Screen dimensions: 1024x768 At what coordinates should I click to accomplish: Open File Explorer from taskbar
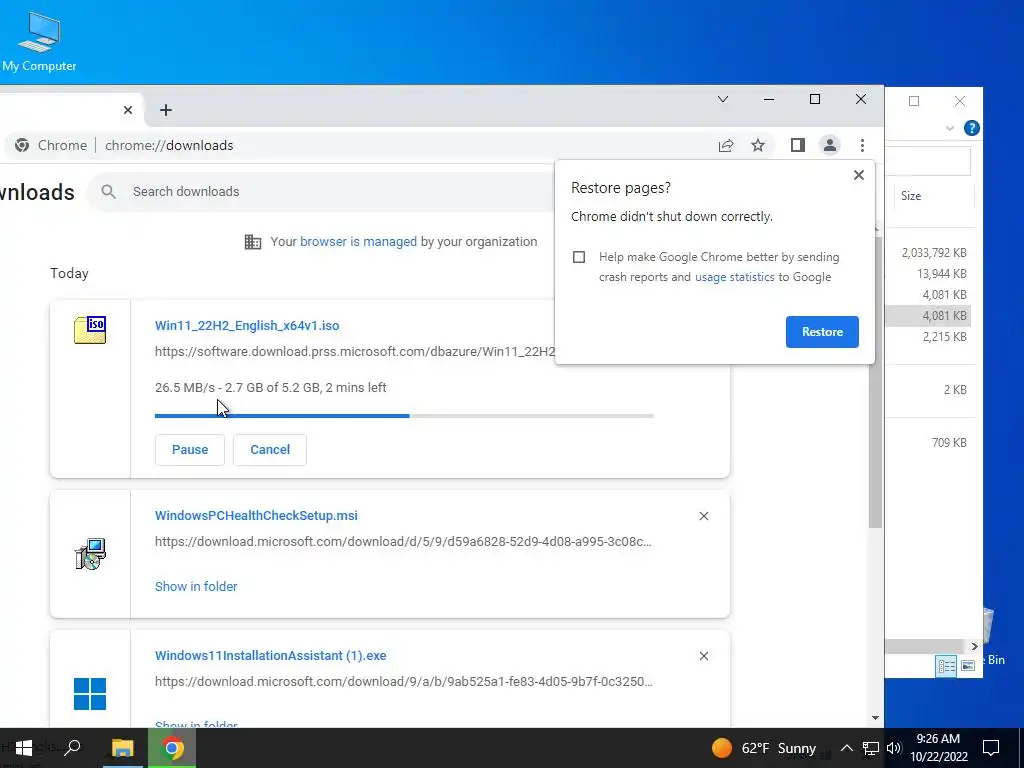[122, 748]
